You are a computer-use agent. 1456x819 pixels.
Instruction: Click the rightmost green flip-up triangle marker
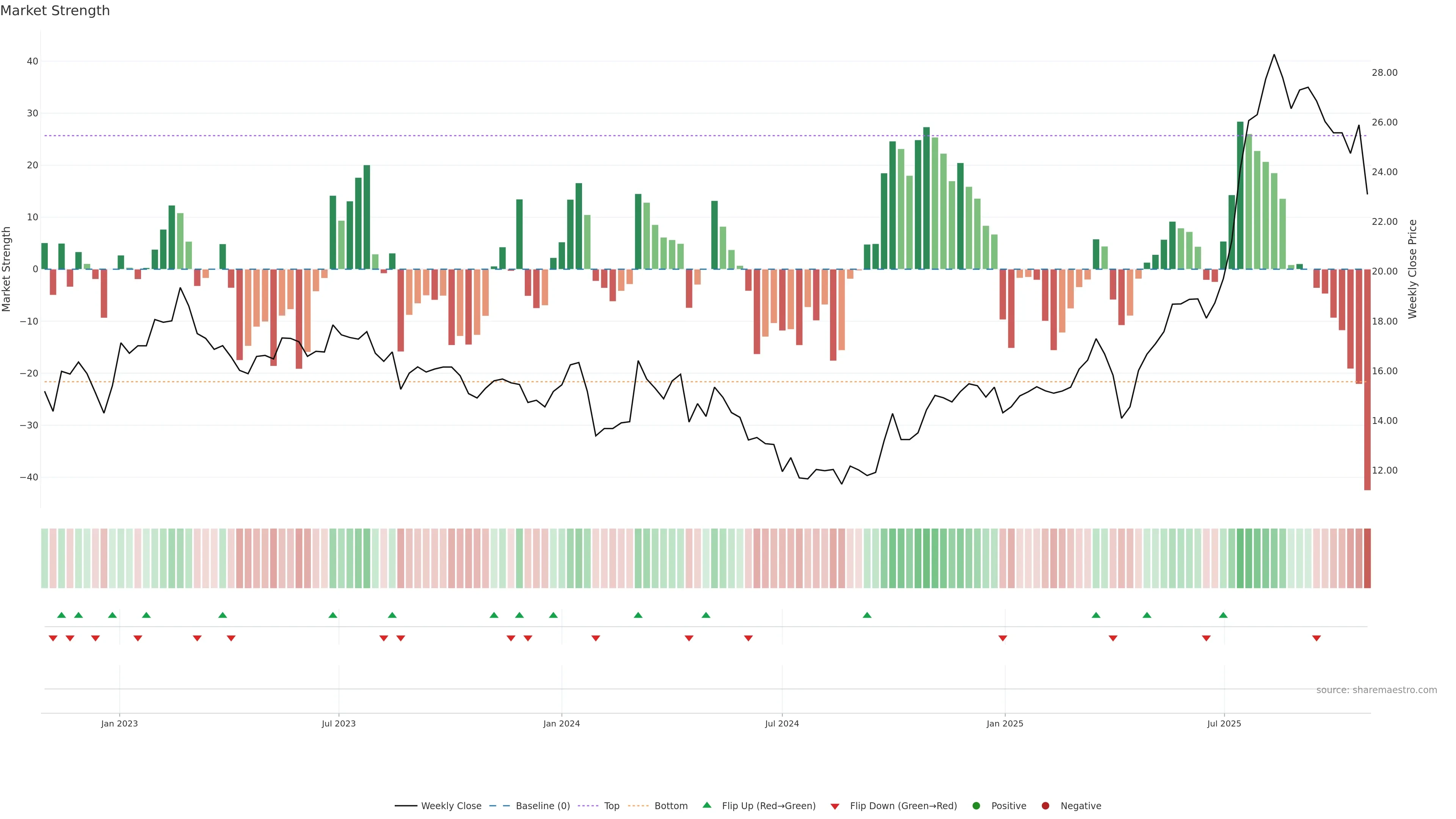pos(1223,615)
